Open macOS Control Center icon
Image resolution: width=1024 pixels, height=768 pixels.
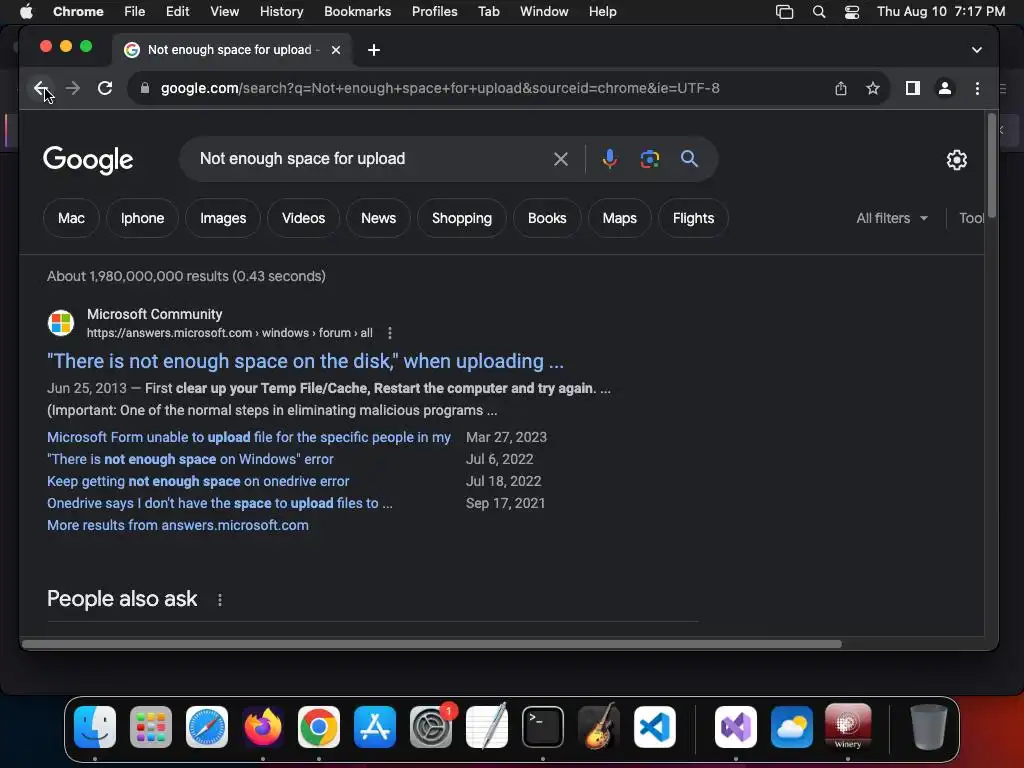852,12
